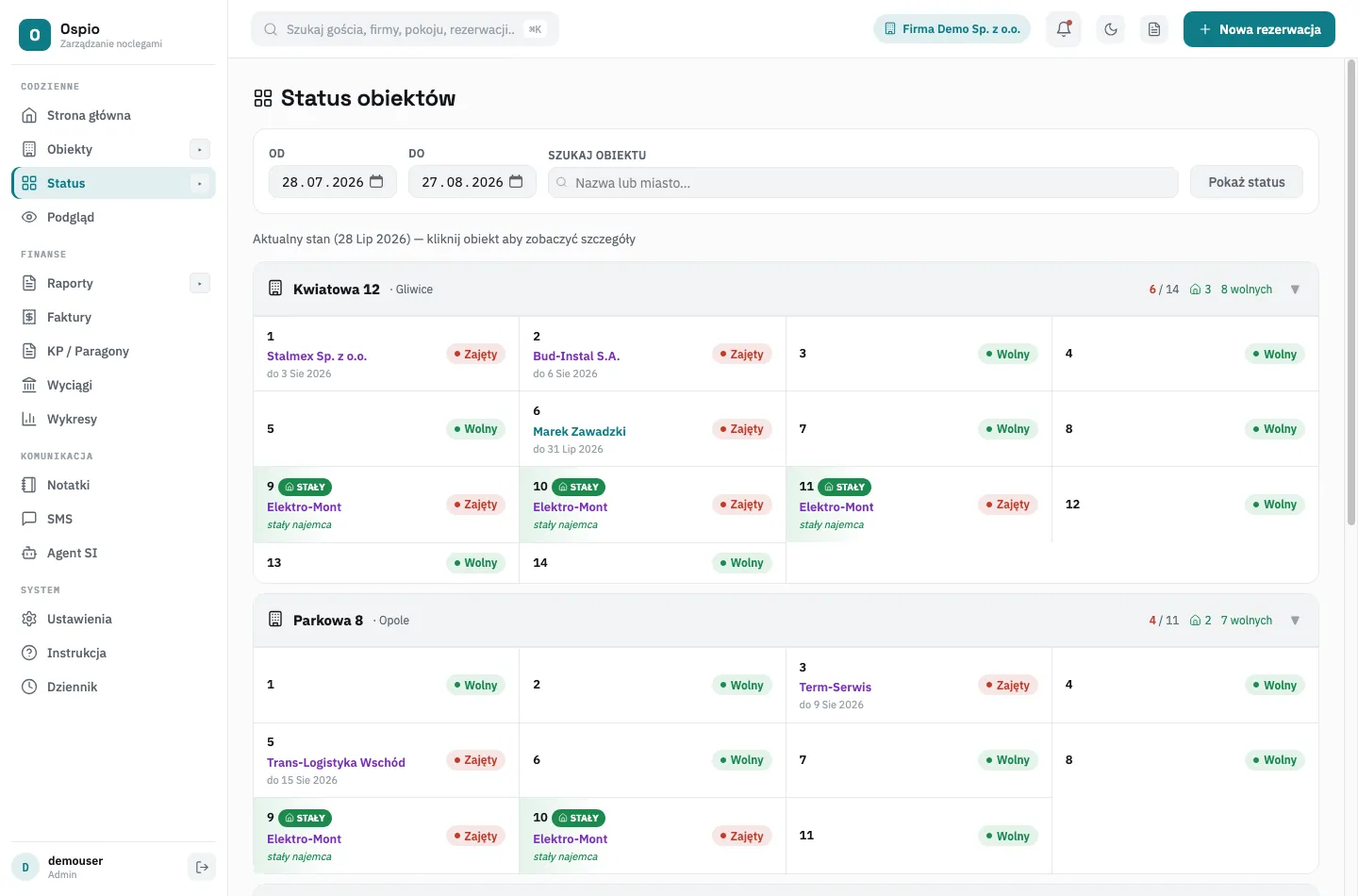Create a Nowa rezerwacja
This screenshot has width=1358, height=896.
coord(1259,29)
